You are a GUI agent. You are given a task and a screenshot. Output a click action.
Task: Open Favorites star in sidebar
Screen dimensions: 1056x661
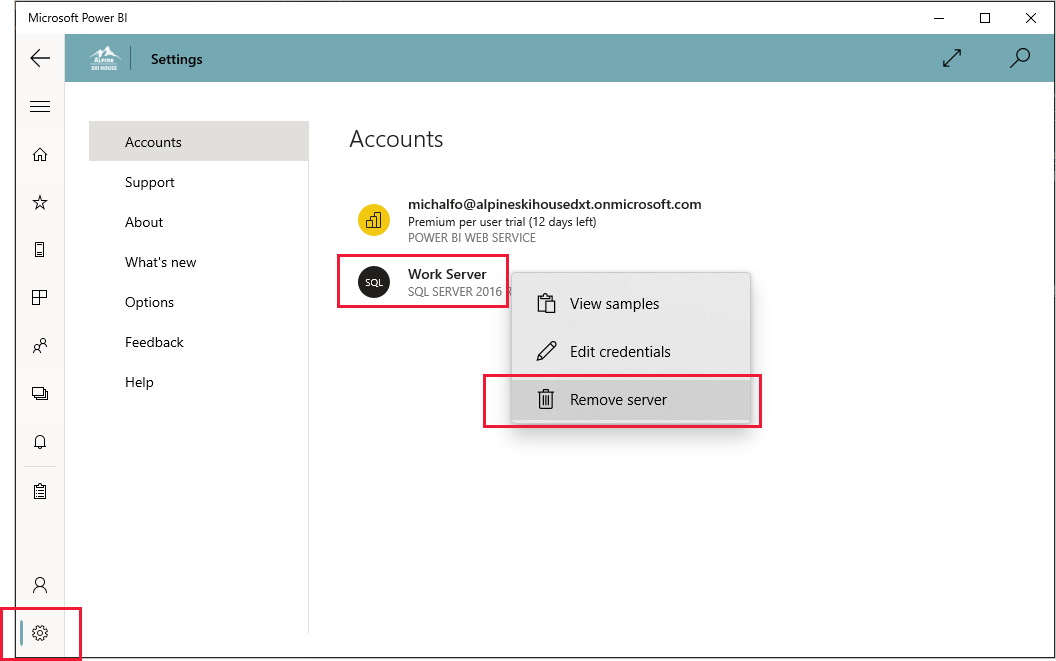tap(40, 202)
